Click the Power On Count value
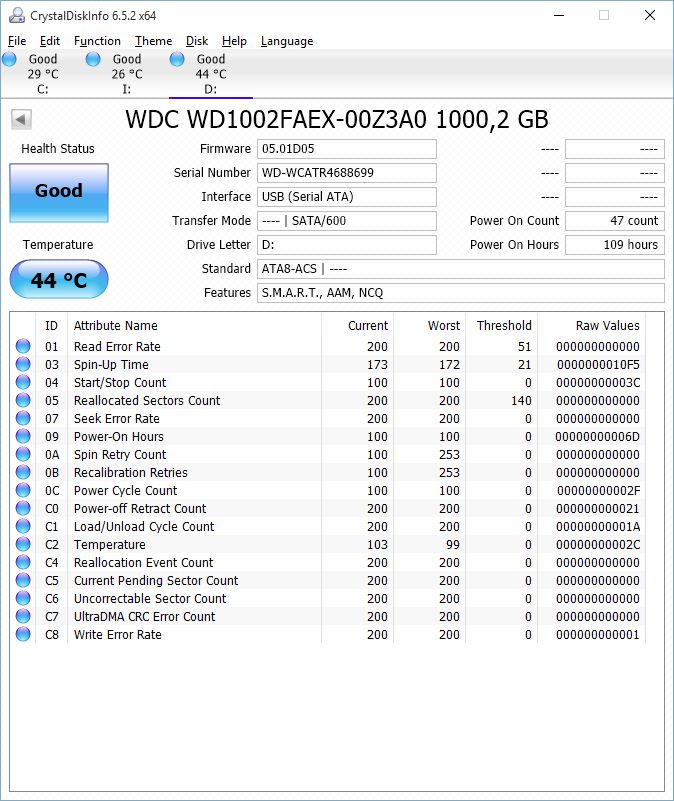This screenshot has width=674, height=801. 615,221
